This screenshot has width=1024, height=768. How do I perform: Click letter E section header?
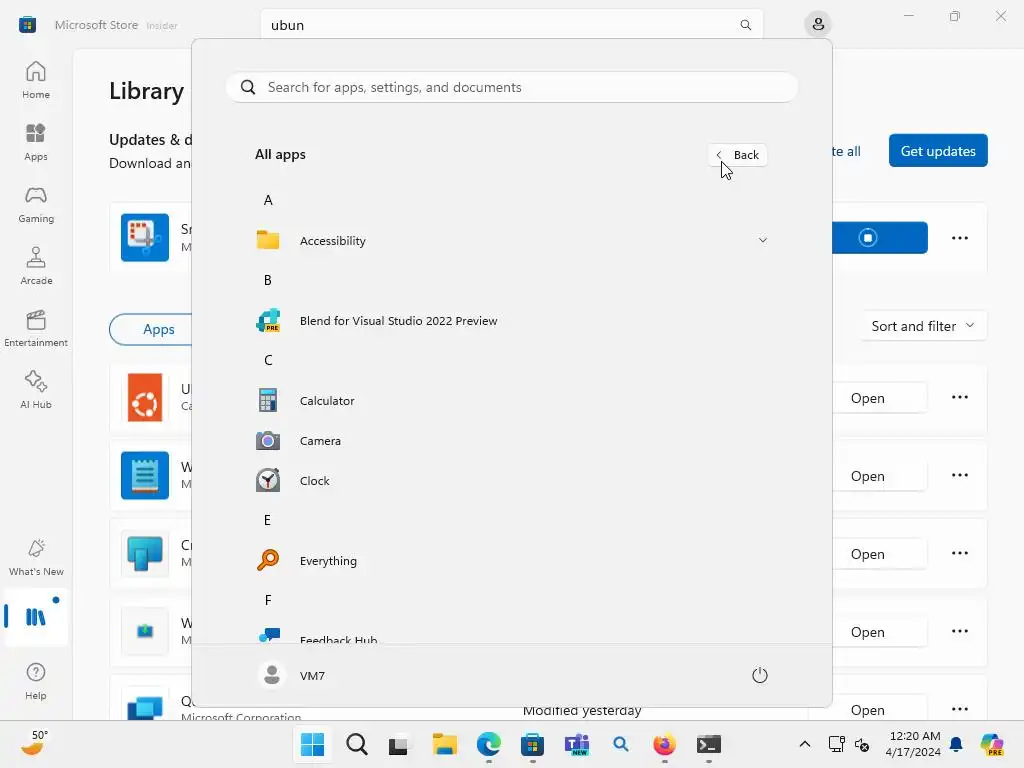pos(267,520)
